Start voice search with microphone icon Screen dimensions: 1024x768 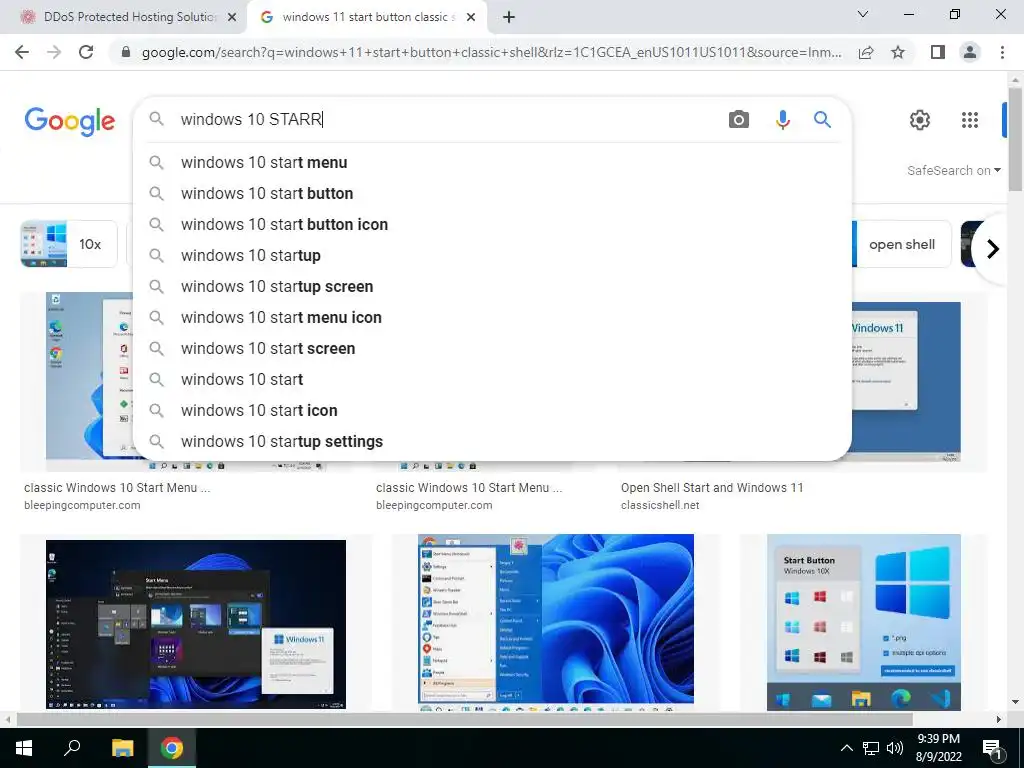(782, 120)
